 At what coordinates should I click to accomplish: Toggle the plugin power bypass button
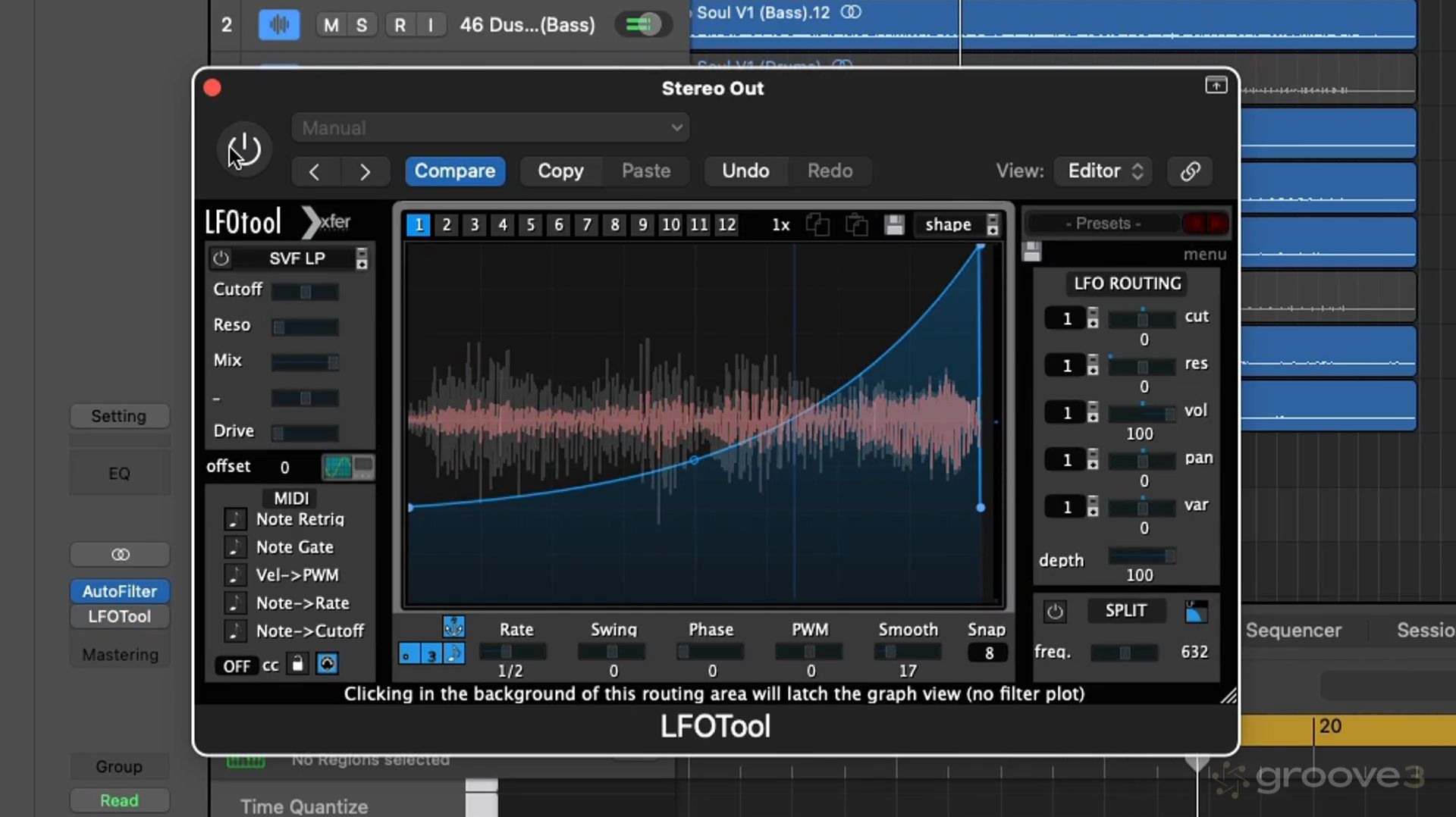[x=243, y=149]
